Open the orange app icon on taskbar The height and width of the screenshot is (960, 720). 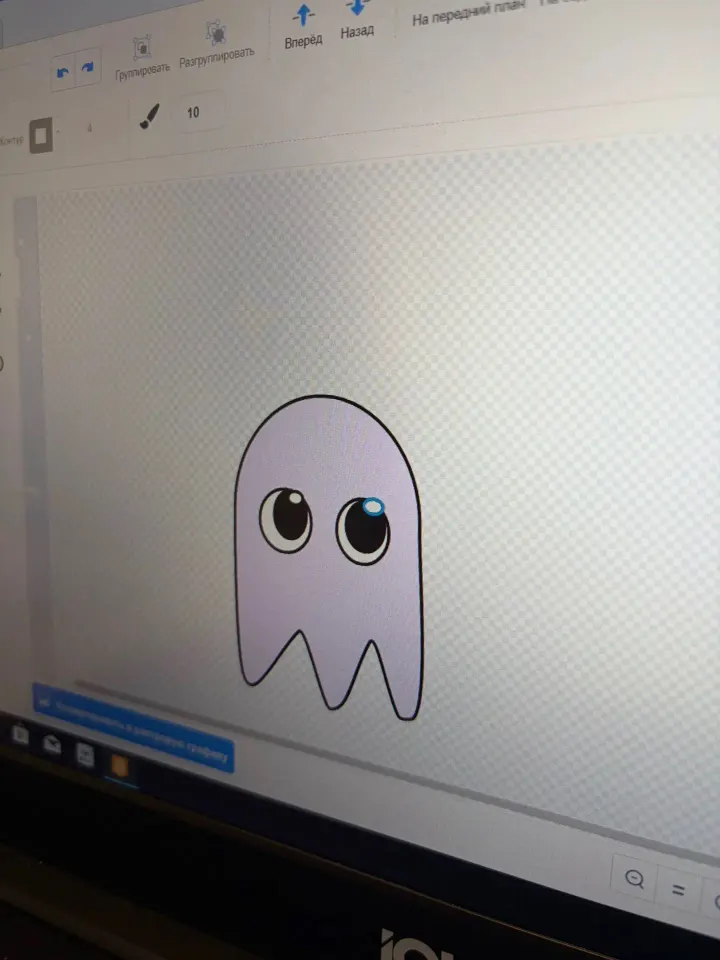click(x=119, y=765)
